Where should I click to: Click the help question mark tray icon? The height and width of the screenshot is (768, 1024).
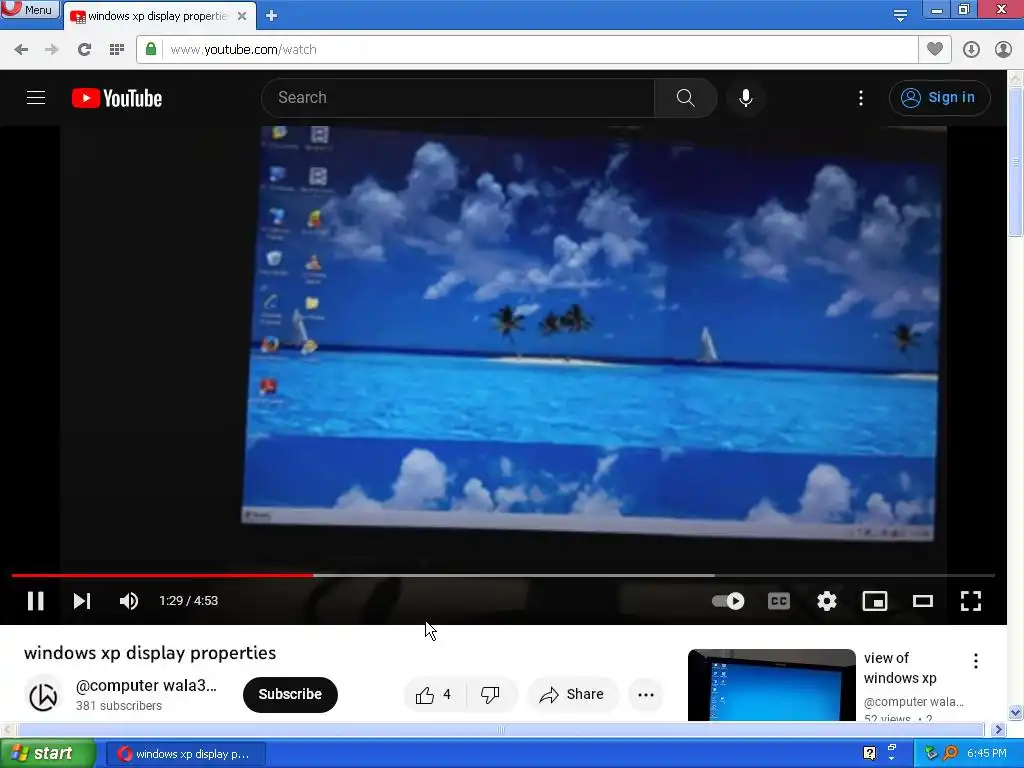coord(869,754)
